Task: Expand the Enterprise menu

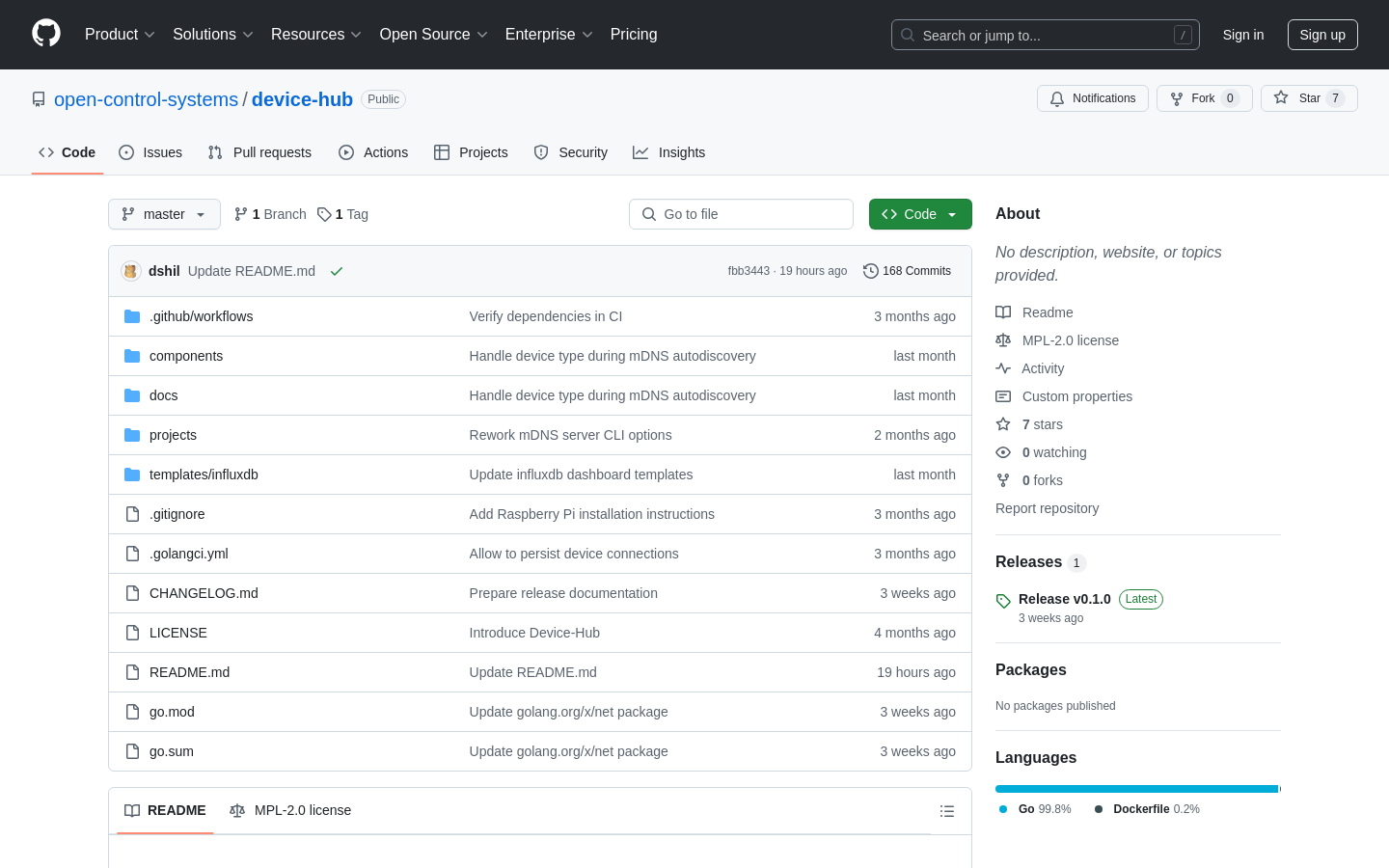Action: [549, 35]
